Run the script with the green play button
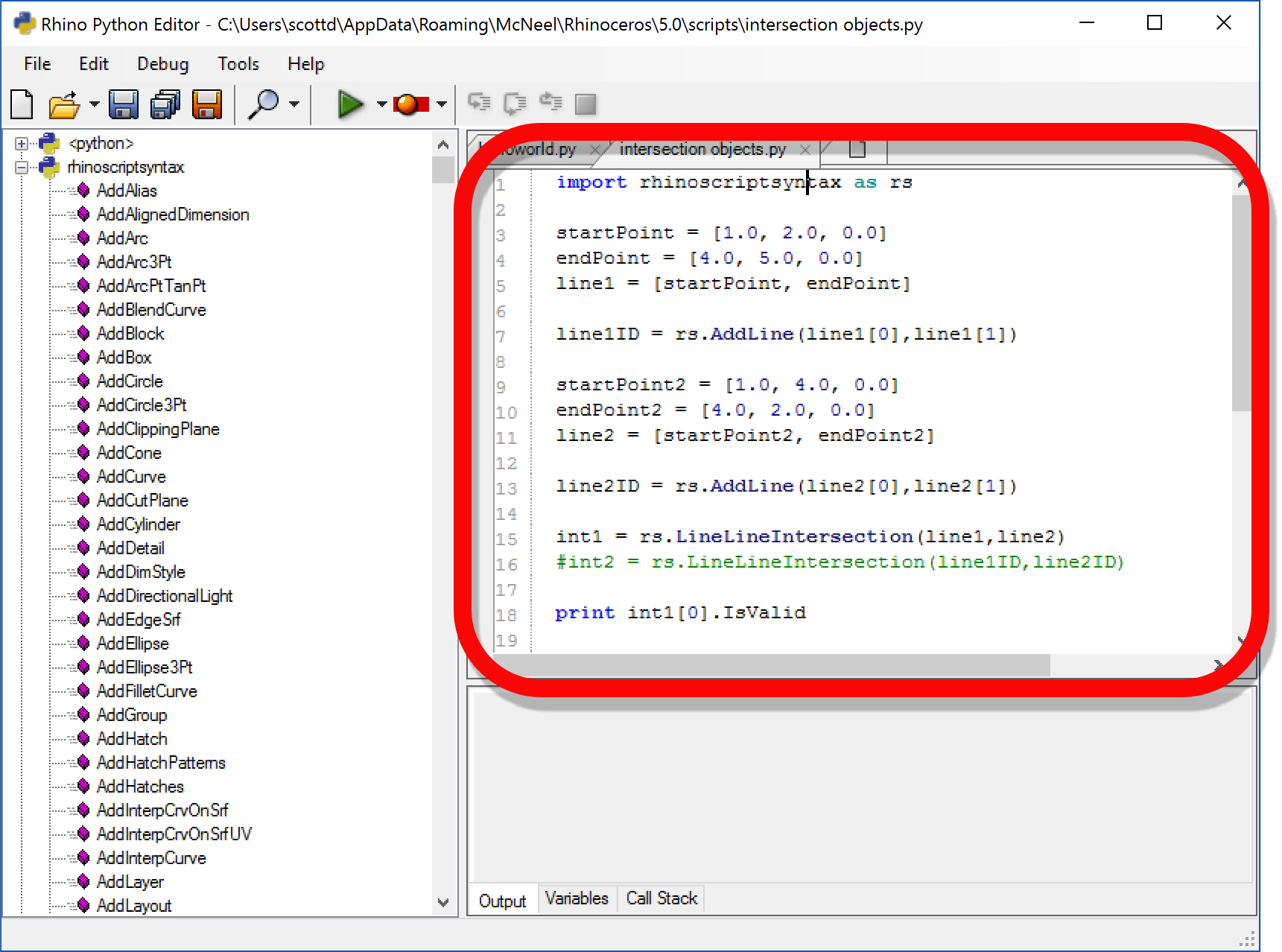The height and width of the screenshot is (952, 1282). 350,104
